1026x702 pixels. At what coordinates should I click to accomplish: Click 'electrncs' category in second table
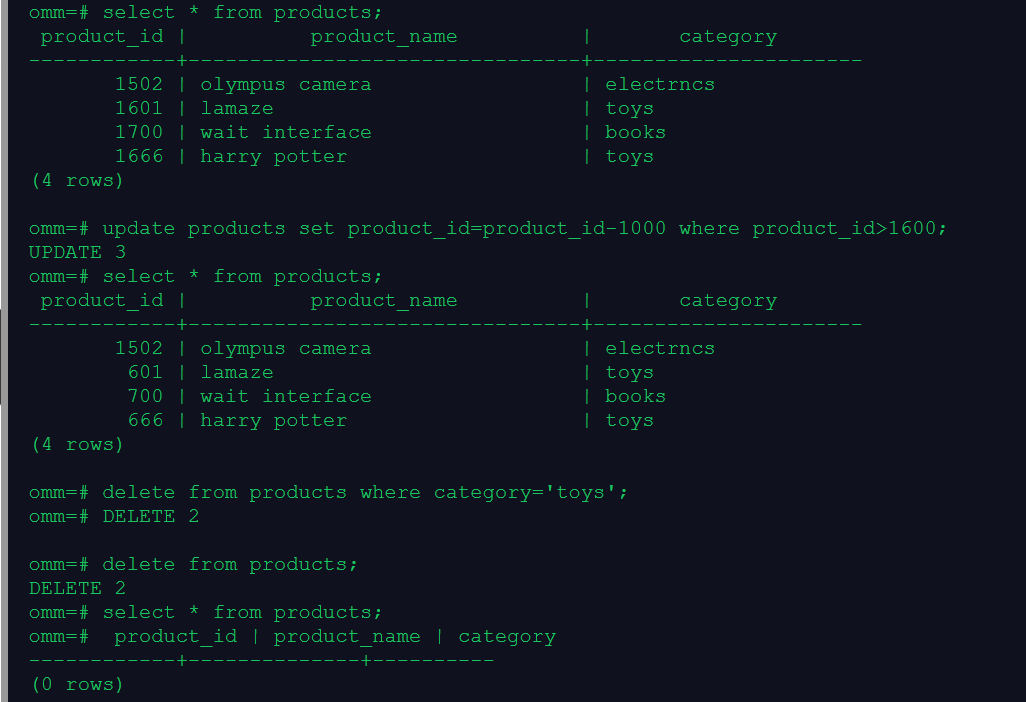(660, 349)
